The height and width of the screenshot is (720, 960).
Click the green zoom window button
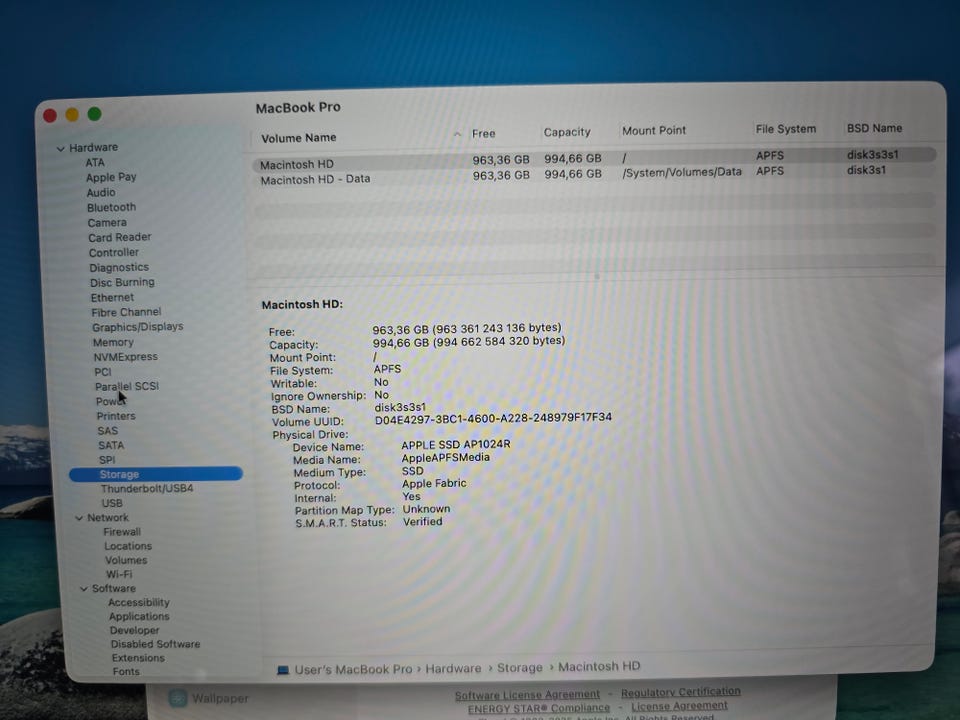click(94, 114)
